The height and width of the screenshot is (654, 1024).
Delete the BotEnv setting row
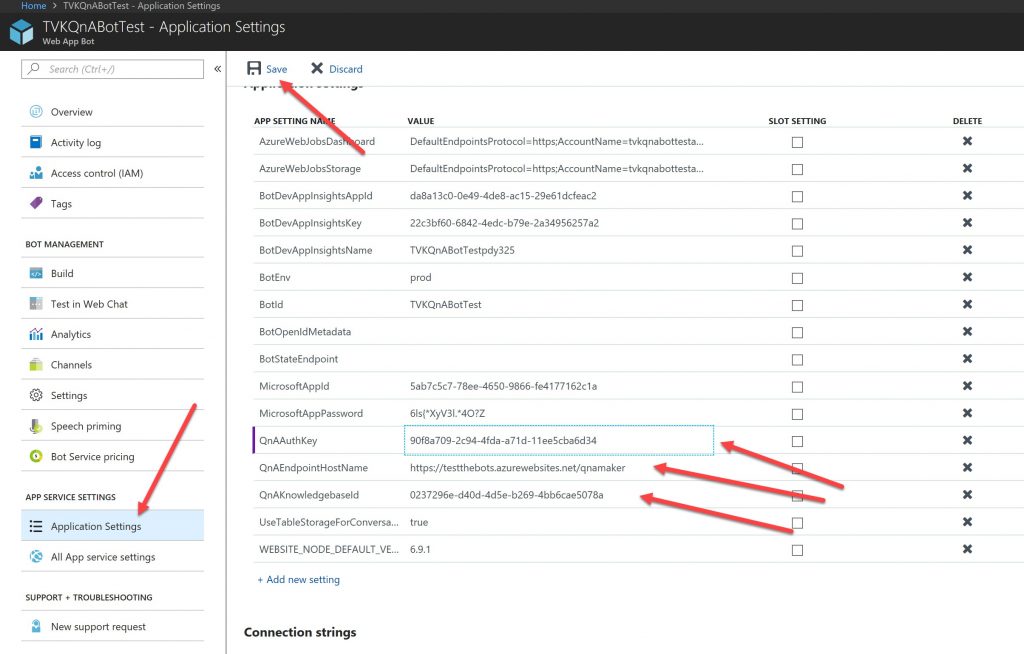coord(967,277)
